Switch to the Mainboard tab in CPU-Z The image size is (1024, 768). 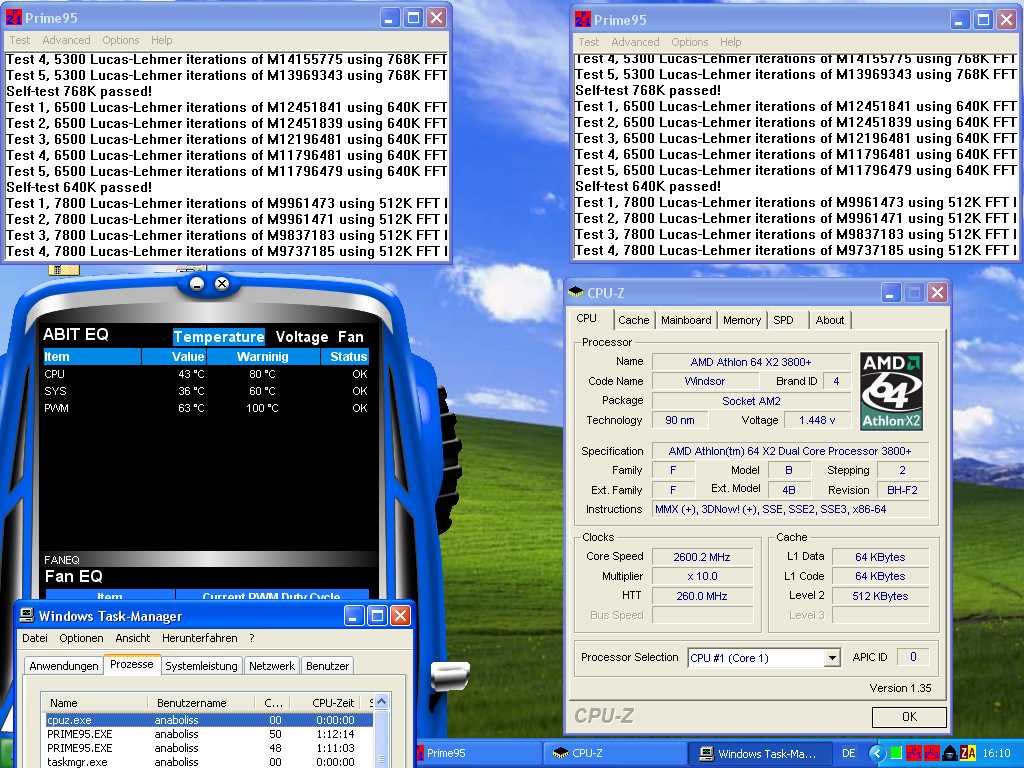[x=686, y=320]
